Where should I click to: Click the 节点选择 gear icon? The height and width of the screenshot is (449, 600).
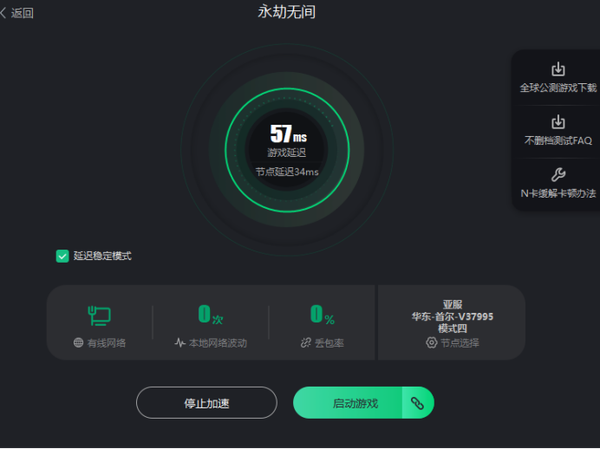431,343
